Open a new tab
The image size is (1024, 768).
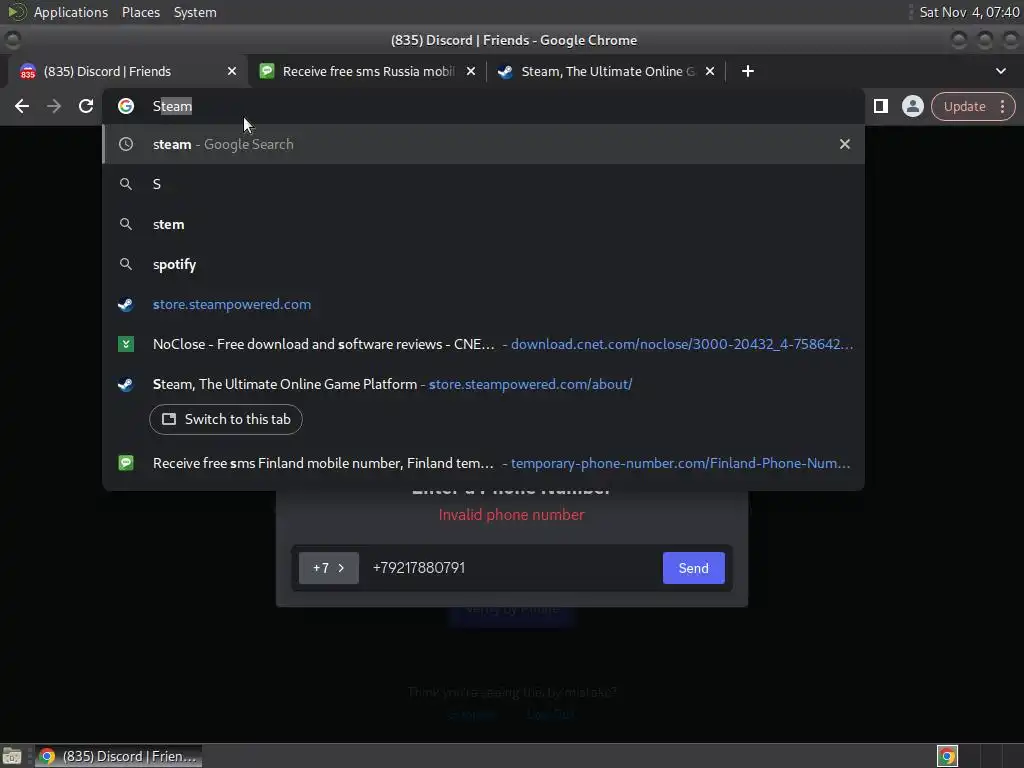pos(748,71)
